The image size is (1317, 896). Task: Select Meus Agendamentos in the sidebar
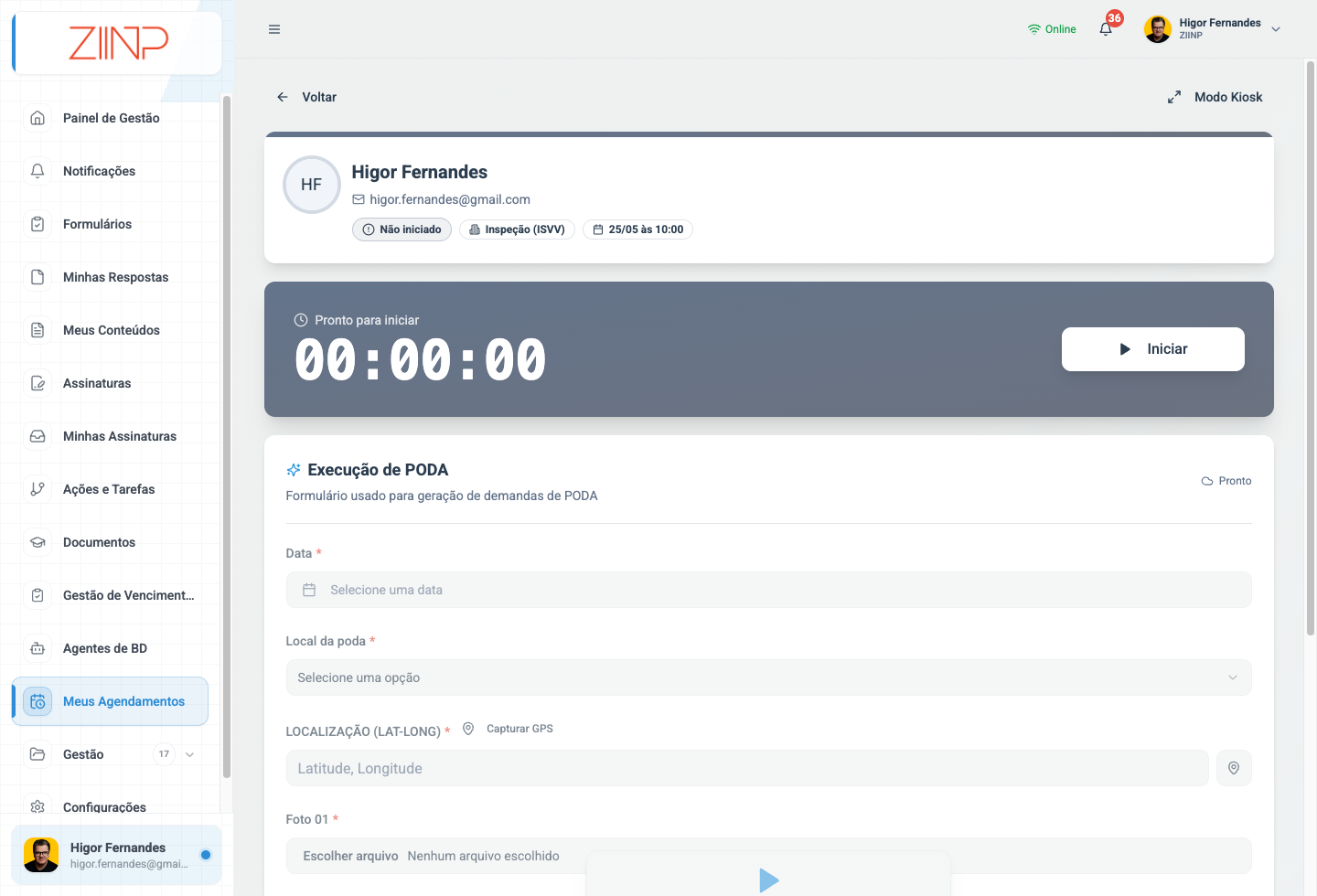(x=110, y=701)
